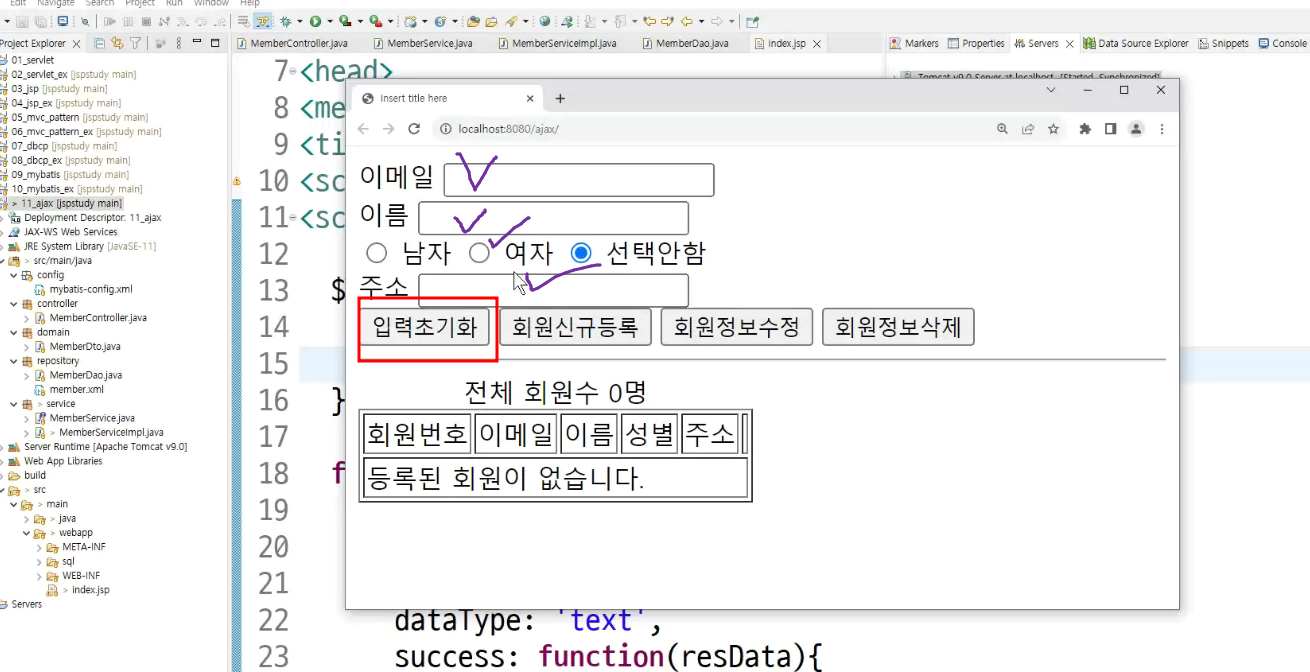
Task: Select mybatis-config.xml in Project Explorer
Action: pos(91,289)
